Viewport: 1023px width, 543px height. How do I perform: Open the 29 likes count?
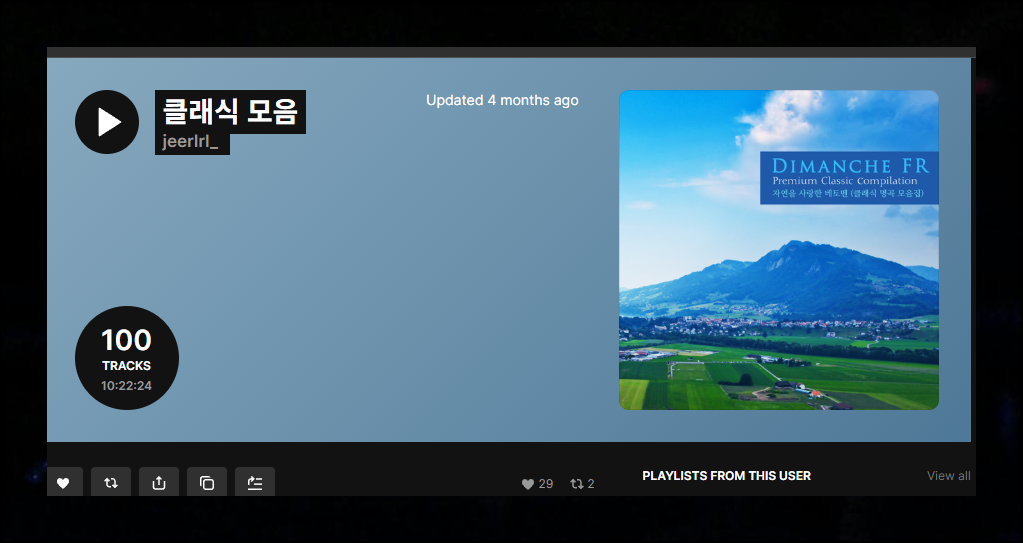538,484
